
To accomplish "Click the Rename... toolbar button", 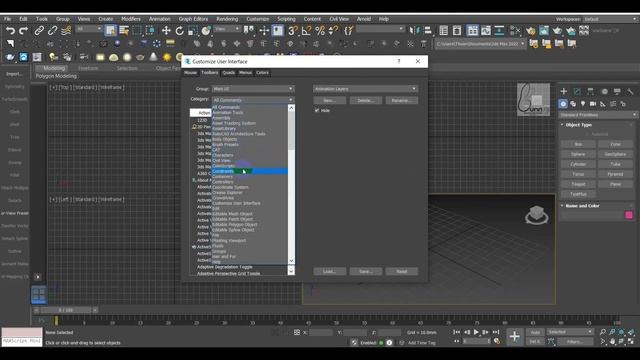I will pyautogui.click(x=402, y=100).
